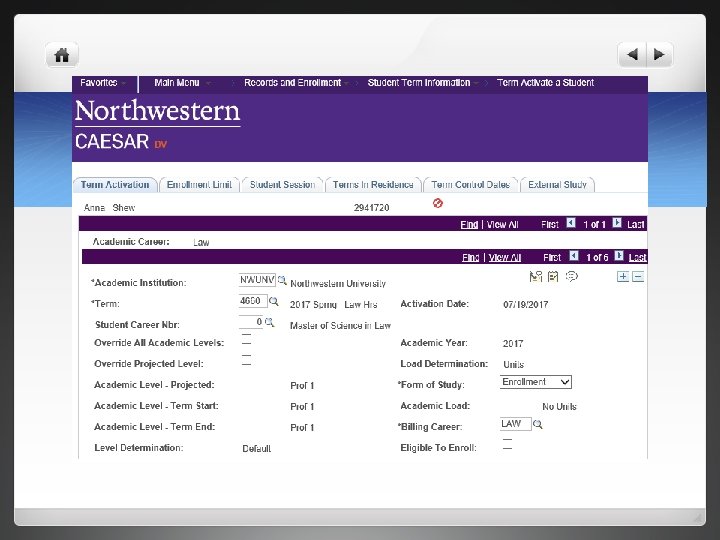Click View All in Academic Career header
The height and width of the screenshot is (540, 720).
point(502,225)
